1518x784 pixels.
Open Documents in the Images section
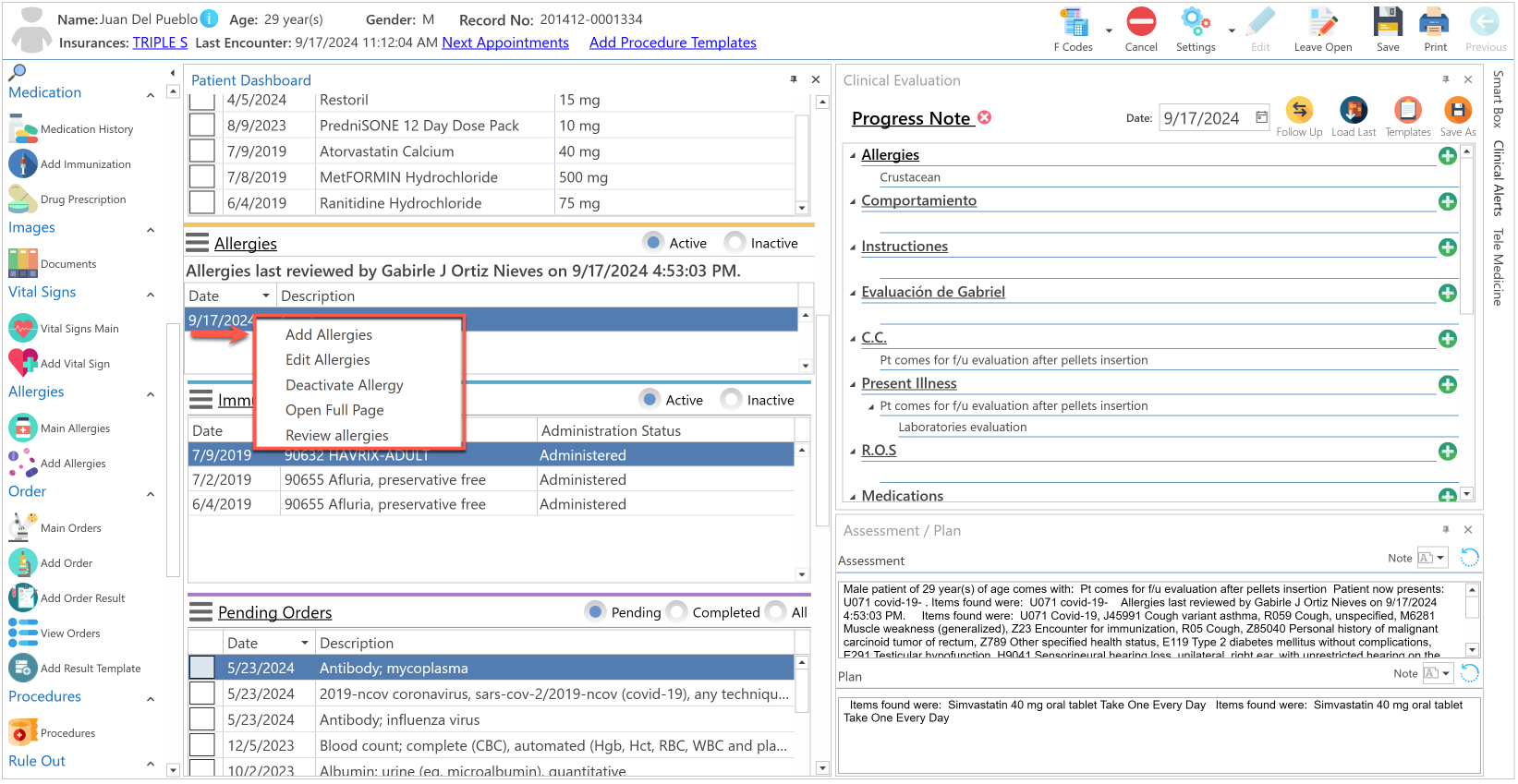tap(52, 264)
